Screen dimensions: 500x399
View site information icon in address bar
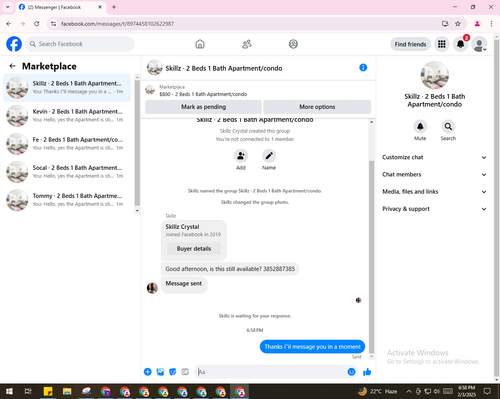click(53, 24)
